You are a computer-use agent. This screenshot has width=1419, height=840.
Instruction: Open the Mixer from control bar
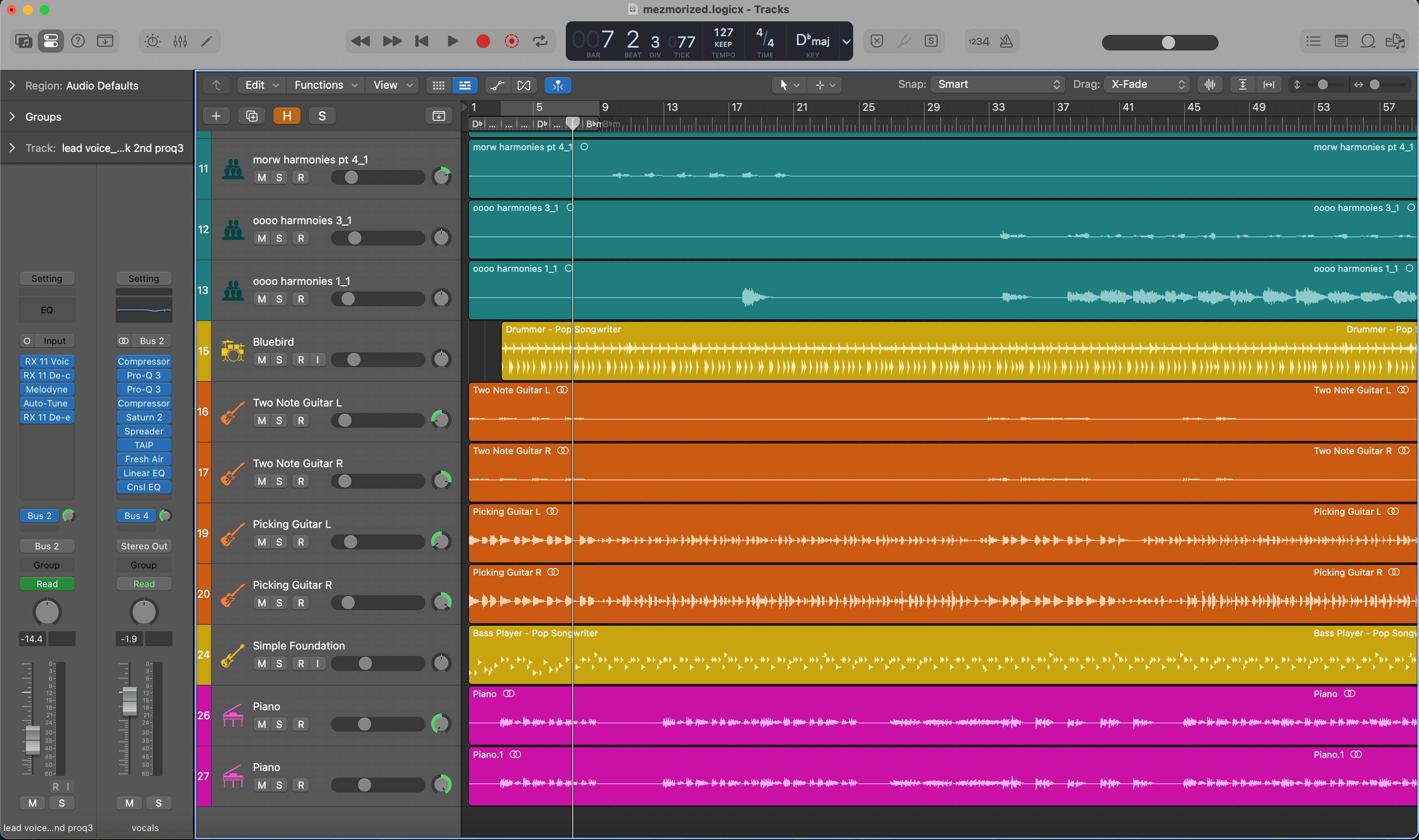pyautogui.click(x=180, y=41)
